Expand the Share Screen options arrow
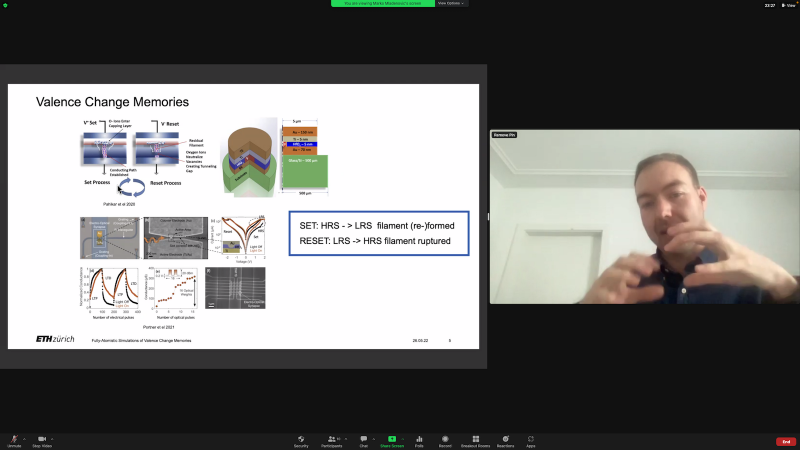800x450 pixels. tap(403, 439)
